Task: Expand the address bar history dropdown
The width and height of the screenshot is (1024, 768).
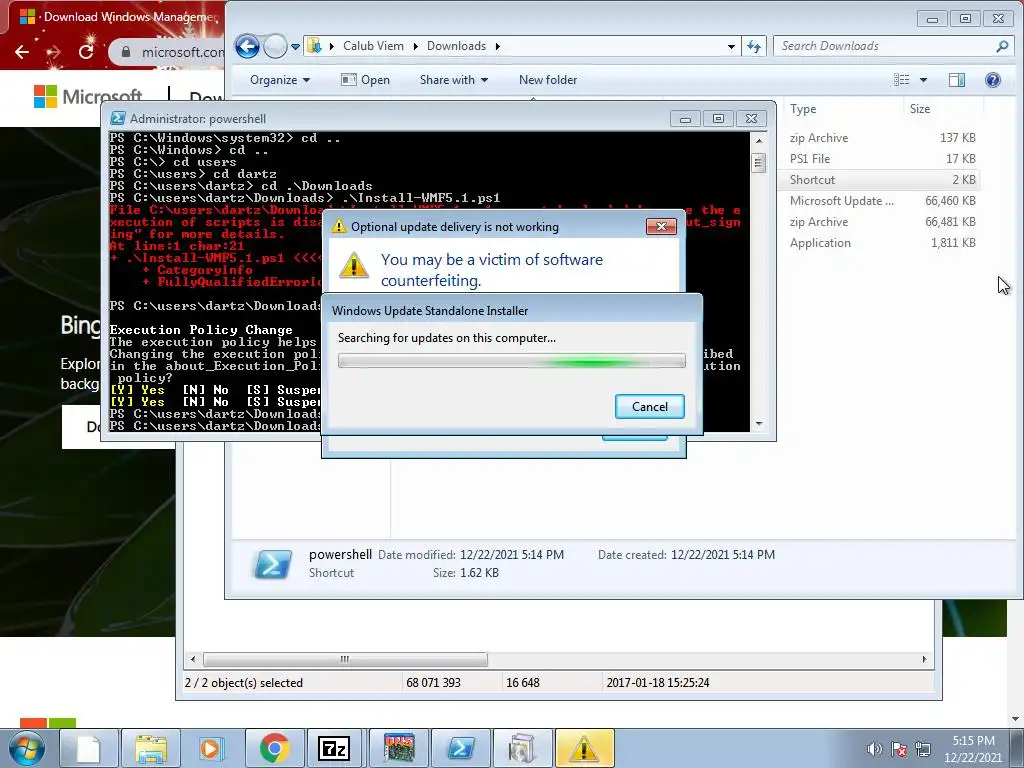Action: coord(731,46)
